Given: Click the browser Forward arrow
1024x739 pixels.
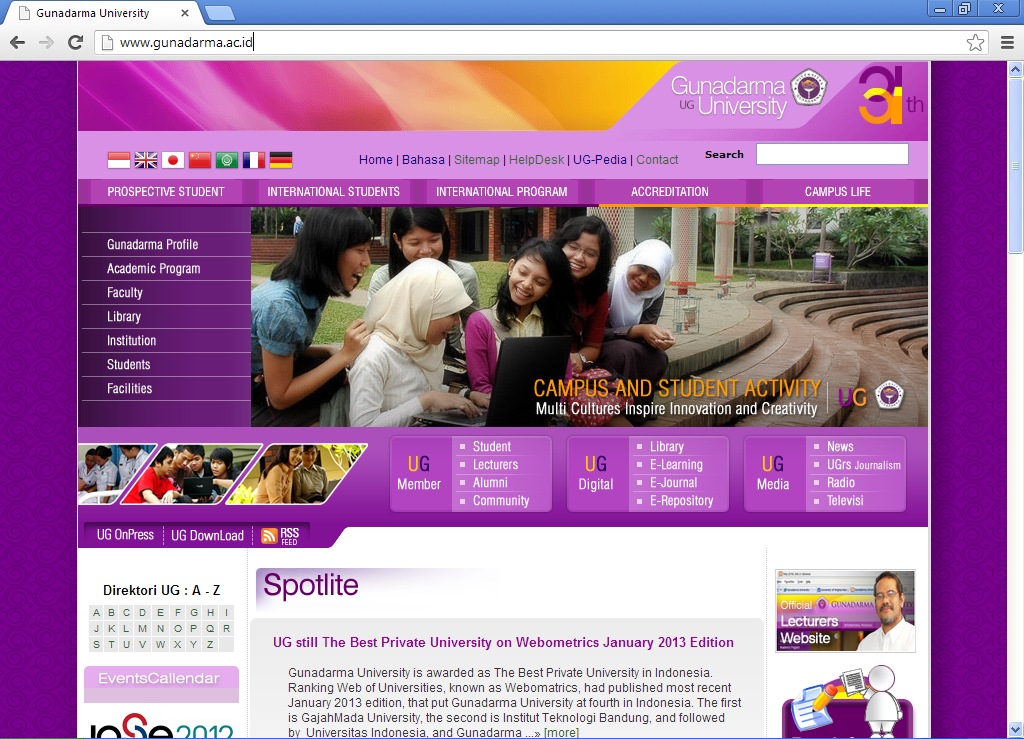Looking at the screenshot, I should pyautogui.click(x=46, y=42).
